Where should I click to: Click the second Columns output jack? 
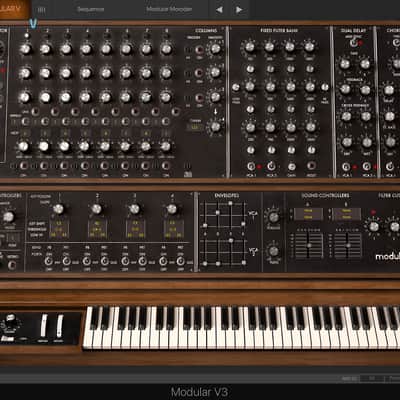pos(199,74)
